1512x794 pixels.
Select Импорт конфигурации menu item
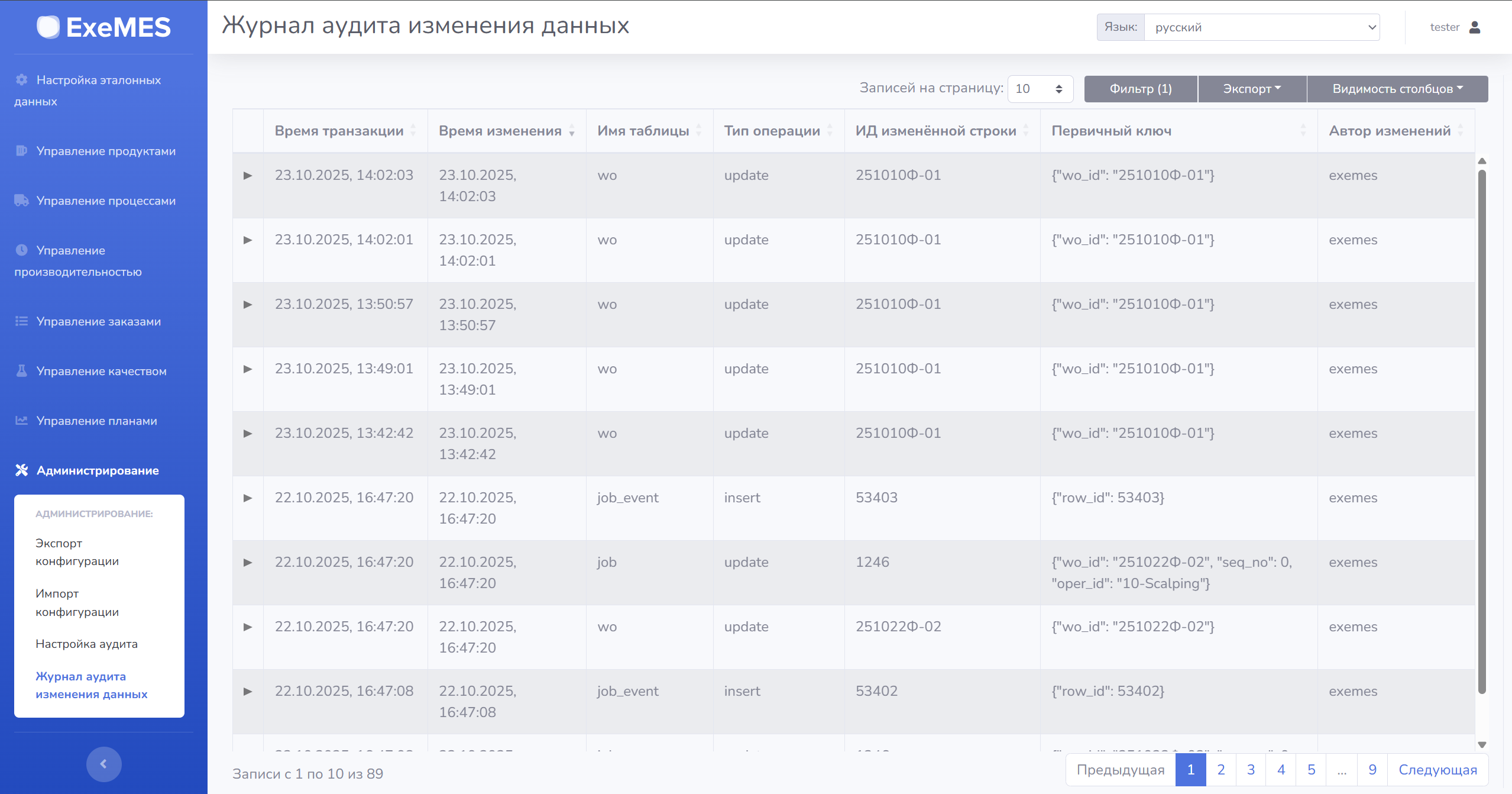77,602
